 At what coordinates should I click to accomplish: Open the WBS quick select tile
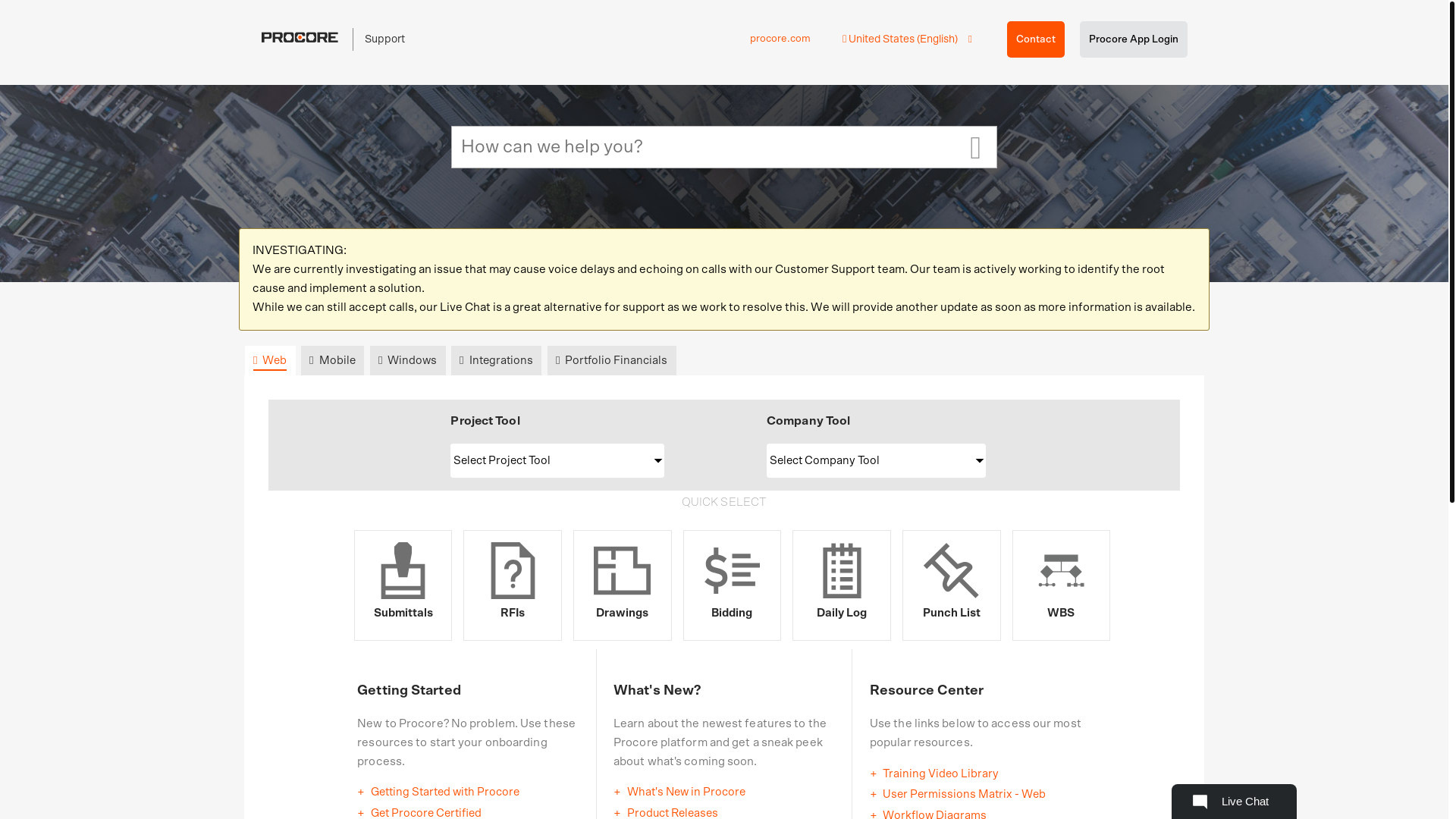[1061, 585]
